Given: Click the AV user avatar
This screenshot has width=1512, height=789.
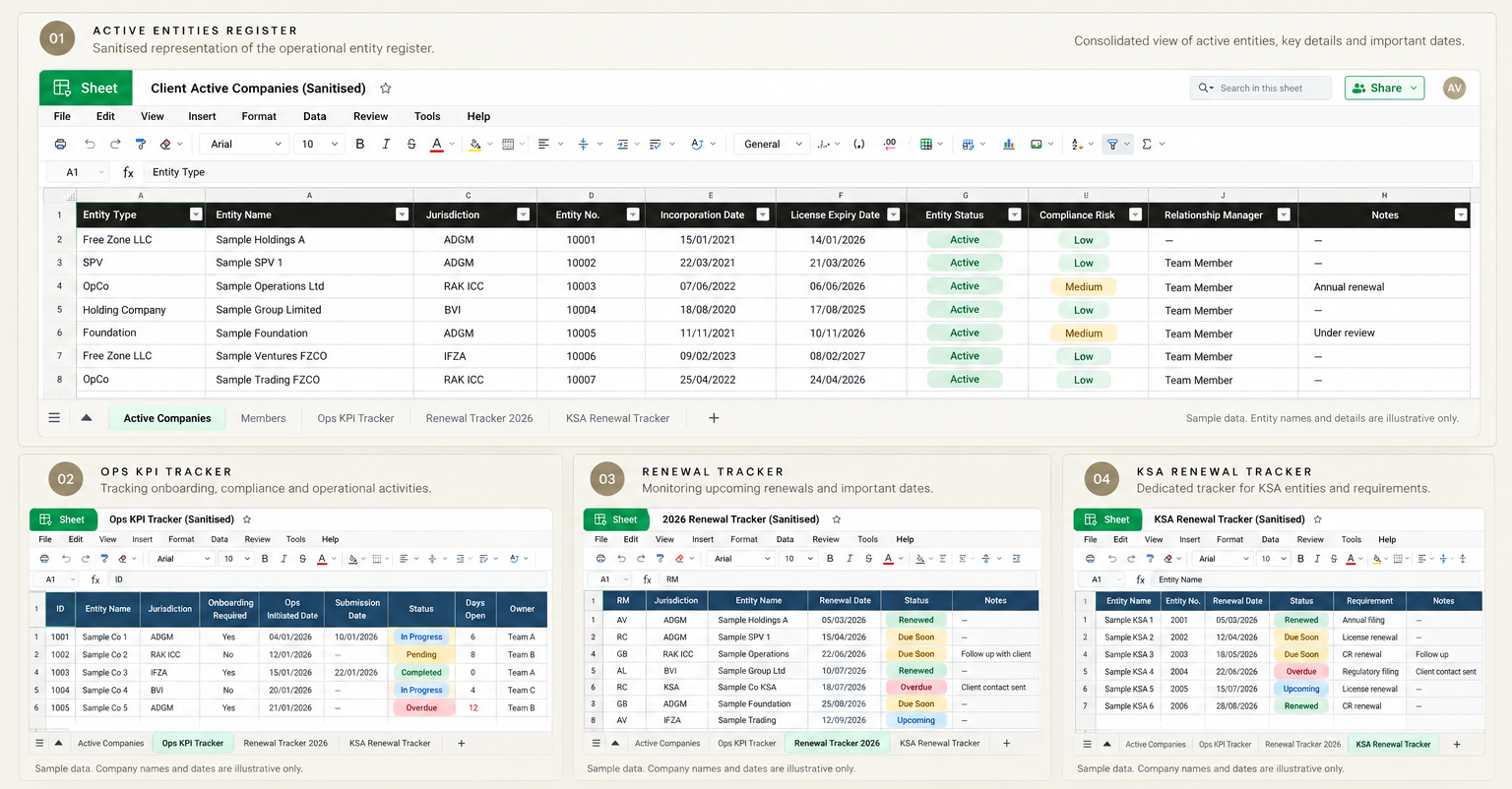Looking at the screenshot, I should (x=1454, y=88).
